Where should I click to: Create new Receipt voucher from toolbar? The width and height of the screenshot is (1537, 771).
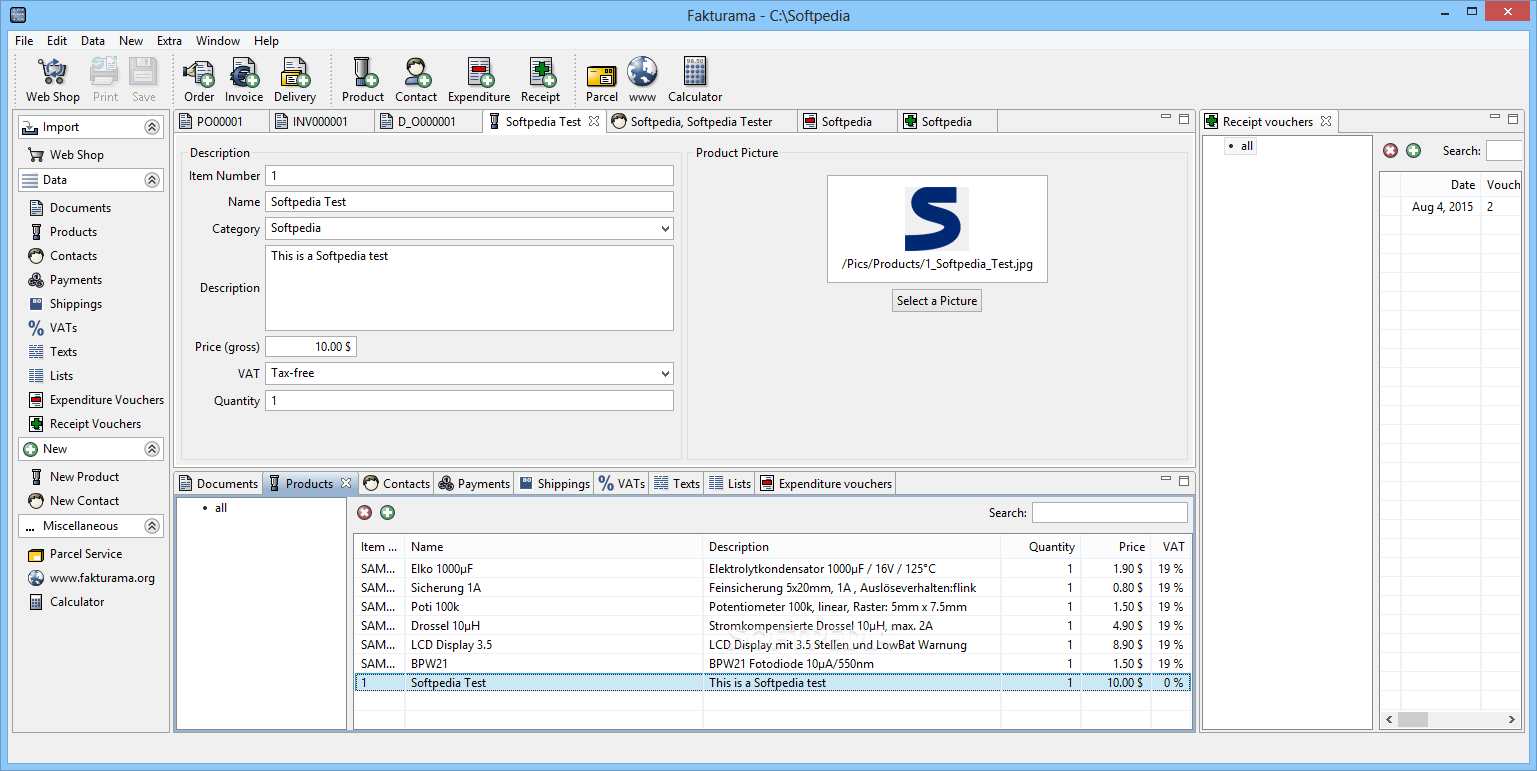pyautogui.click(x=541, y=80)
